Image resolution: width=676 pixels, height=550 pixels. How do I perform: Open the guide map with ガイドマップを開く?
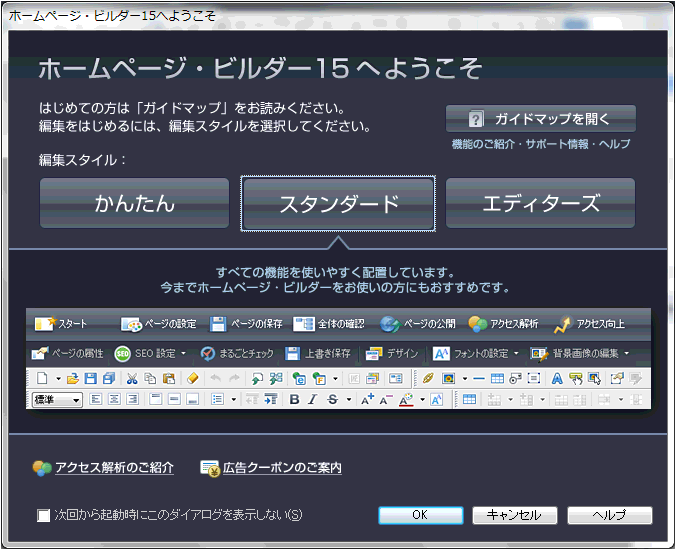point(541,119)
